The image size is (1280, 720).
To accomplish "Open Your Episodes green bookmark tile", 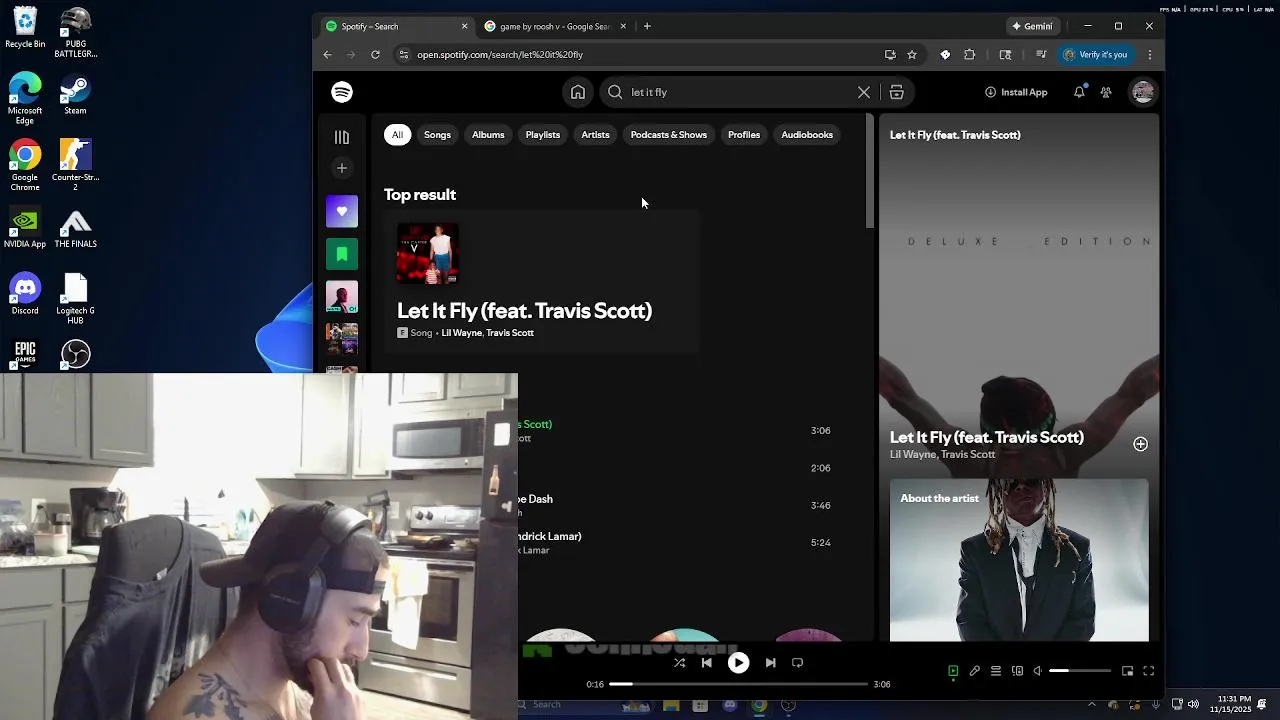I will pyautogui.click(x=342, y=254).
